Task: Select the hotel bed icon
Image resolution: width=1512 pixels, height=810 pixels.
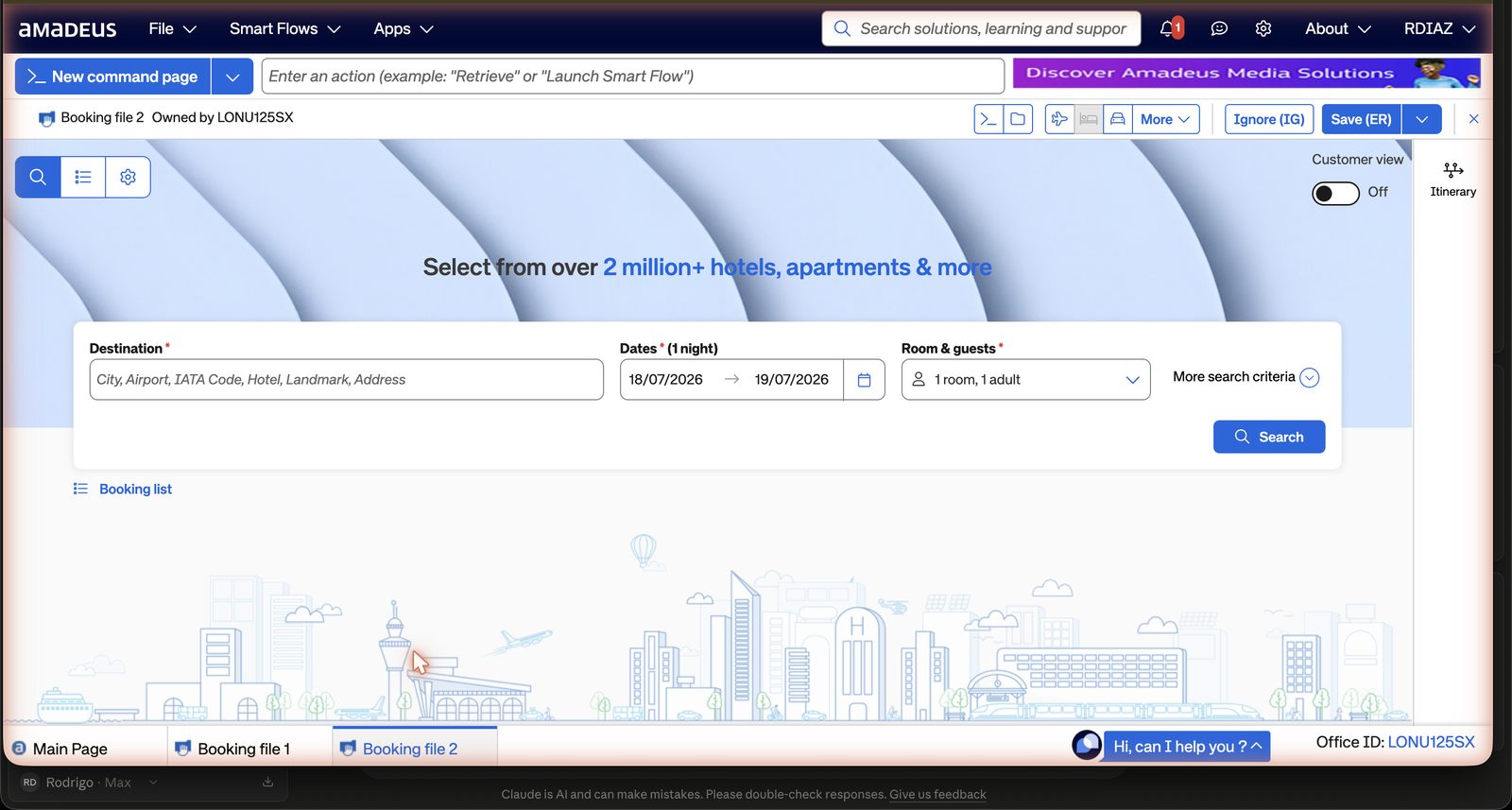Action: [1089, 119]
